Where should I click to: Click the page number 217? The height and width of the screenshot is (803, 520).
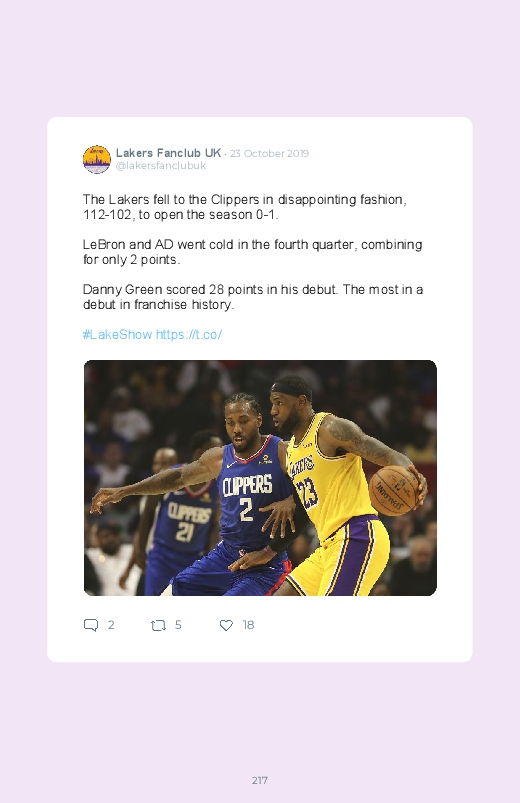260,780
